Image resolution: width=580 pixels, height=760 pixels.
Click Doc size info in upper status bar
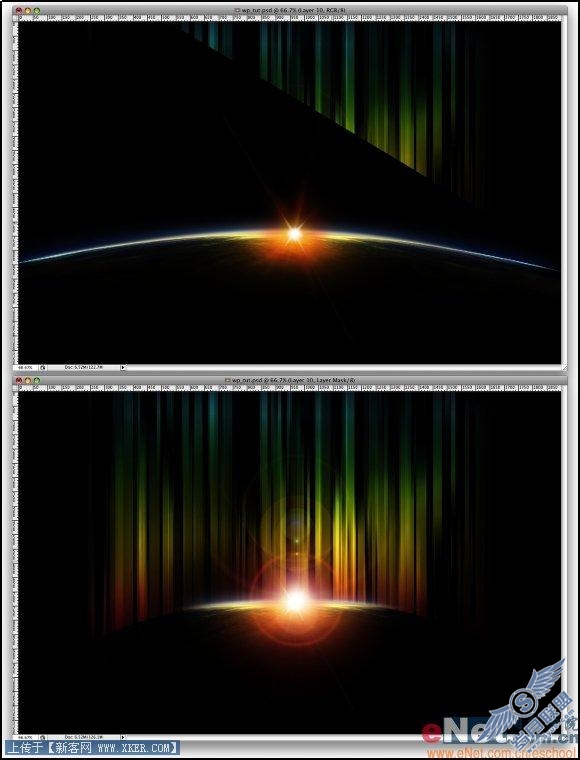click(83, 367)
